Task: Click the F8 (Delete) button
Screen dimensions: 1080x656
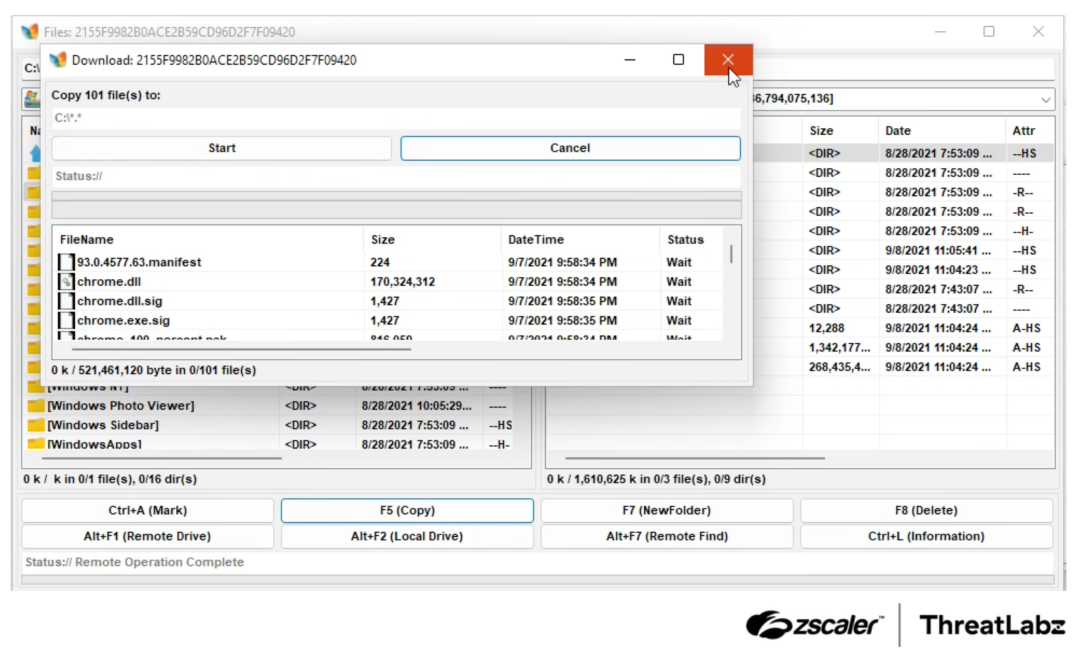Action: (926, 510)
